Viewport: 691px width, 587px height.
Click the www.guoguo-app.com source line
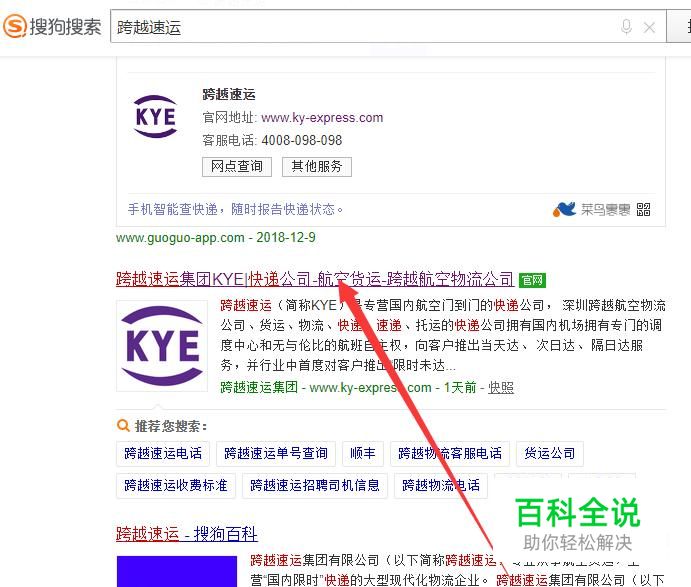point(215,238)
